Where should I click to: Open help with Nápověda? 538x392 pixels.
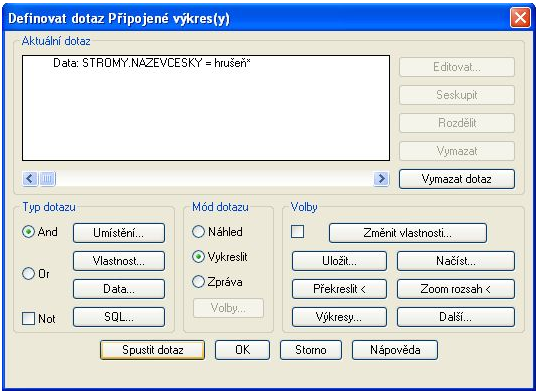(x=395, y=350)
